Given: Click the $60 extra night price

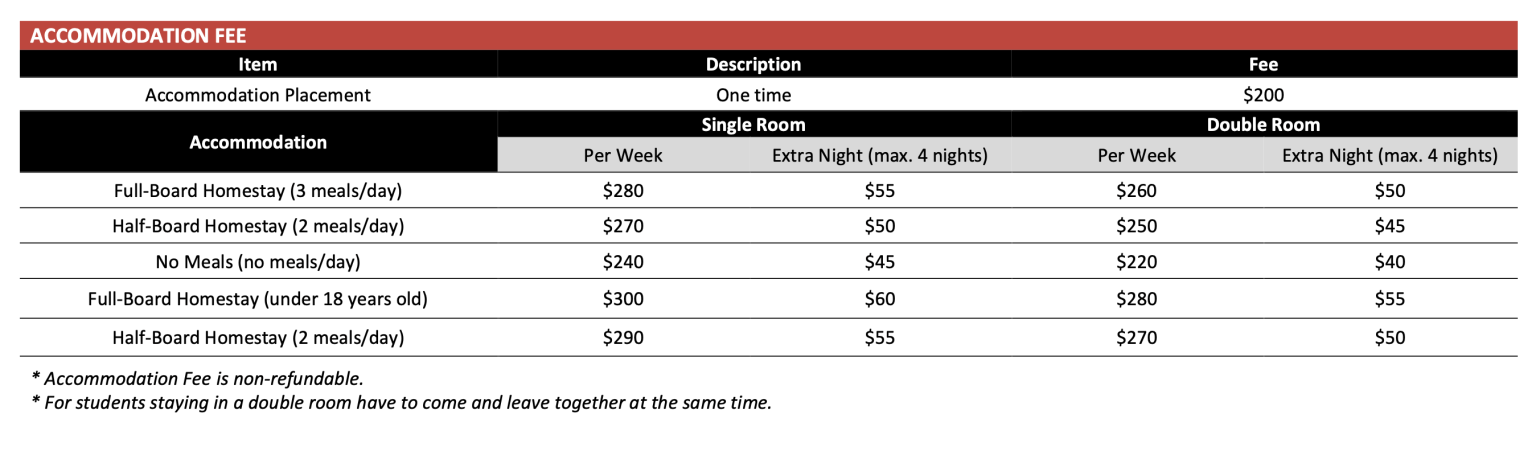Looking at the screenshot, I should pos(880,299).
